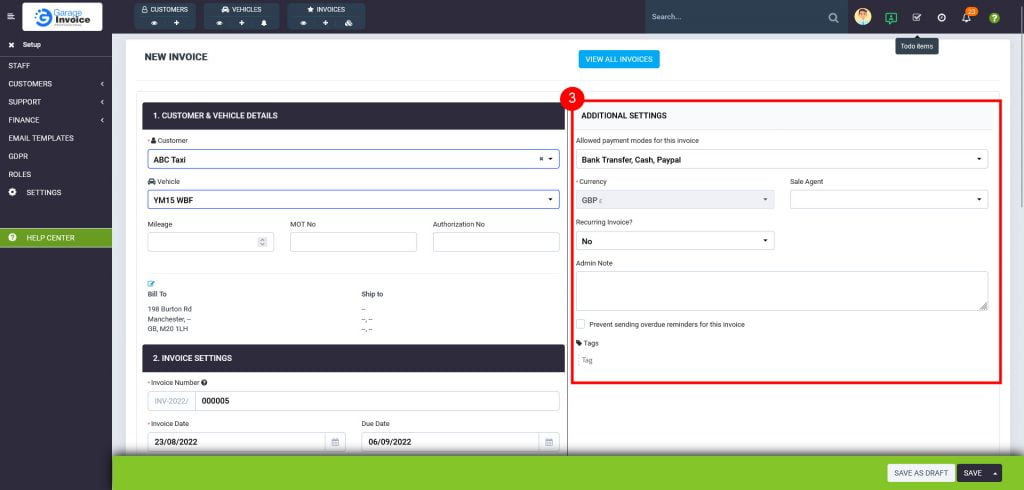
Task: Click the last icon under the Invoices shortcut
Action: [348, 23]
